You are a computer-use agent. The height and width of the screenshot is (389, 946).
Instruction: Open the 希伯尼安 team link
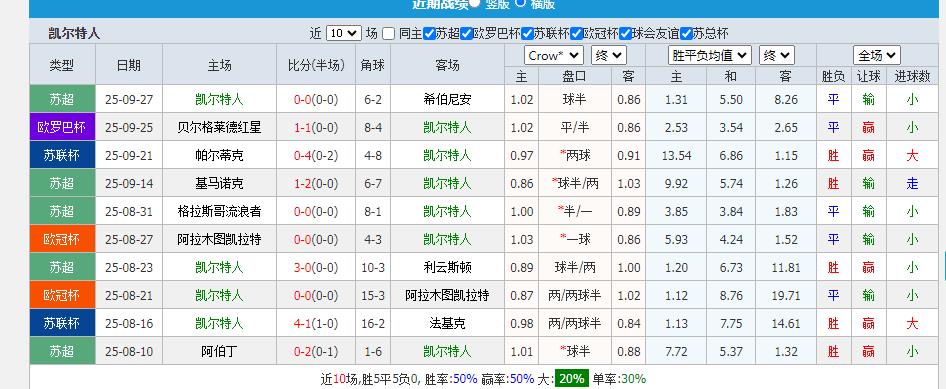point(447,100)
